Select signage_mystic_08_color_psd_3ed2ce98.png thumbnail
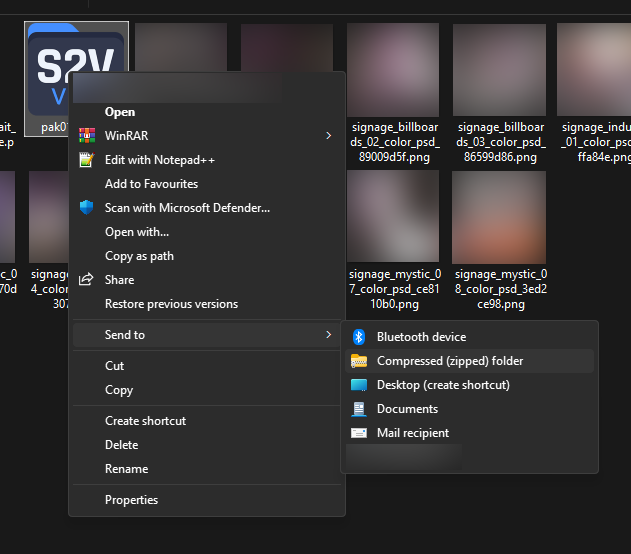Screen dimensions: 631x554 click(x=499, y=217)
